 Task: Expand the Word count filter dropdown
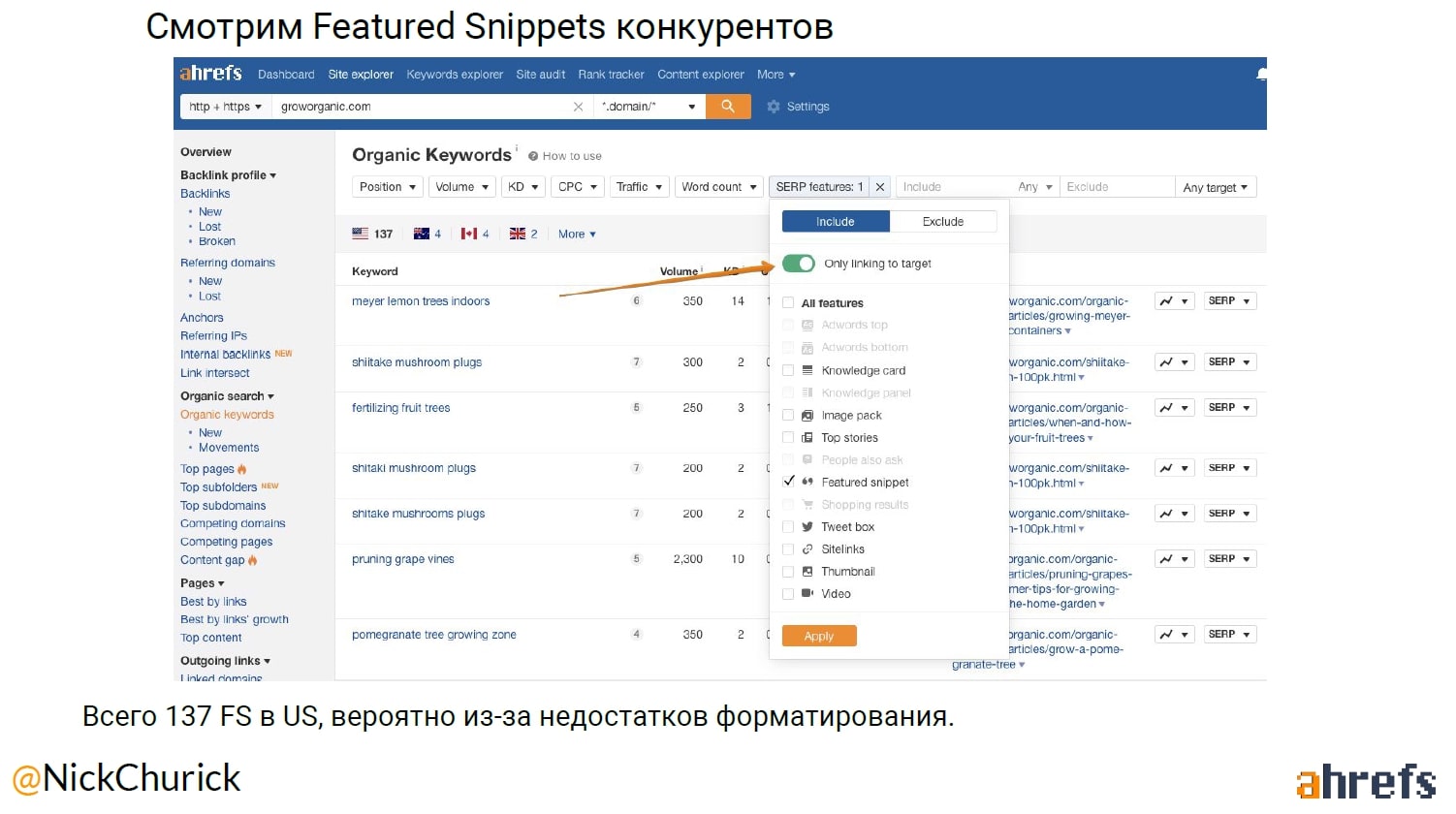pos(719,187)
